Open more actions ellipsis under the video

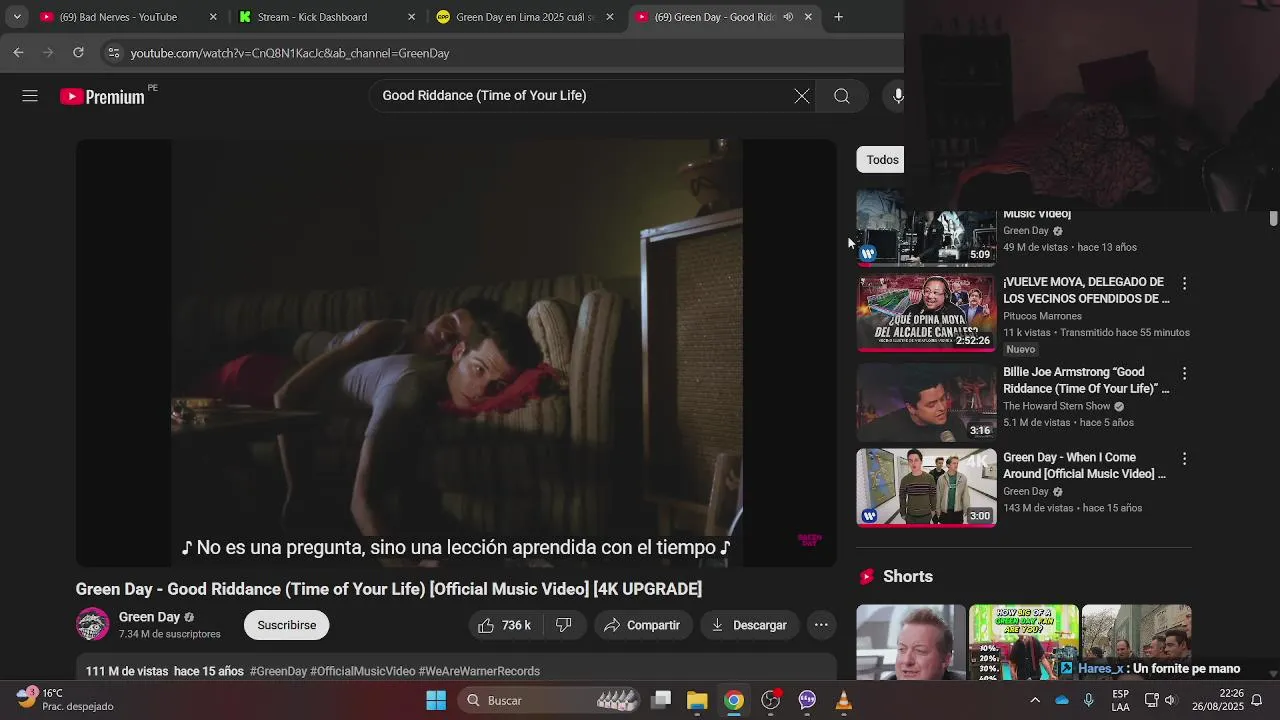pyautogui.click(x=821, y=625)
